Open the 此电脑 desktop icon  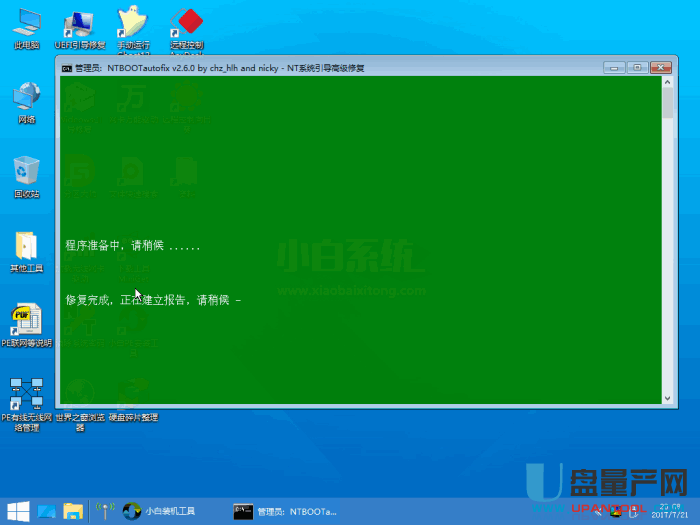point(27,24)
